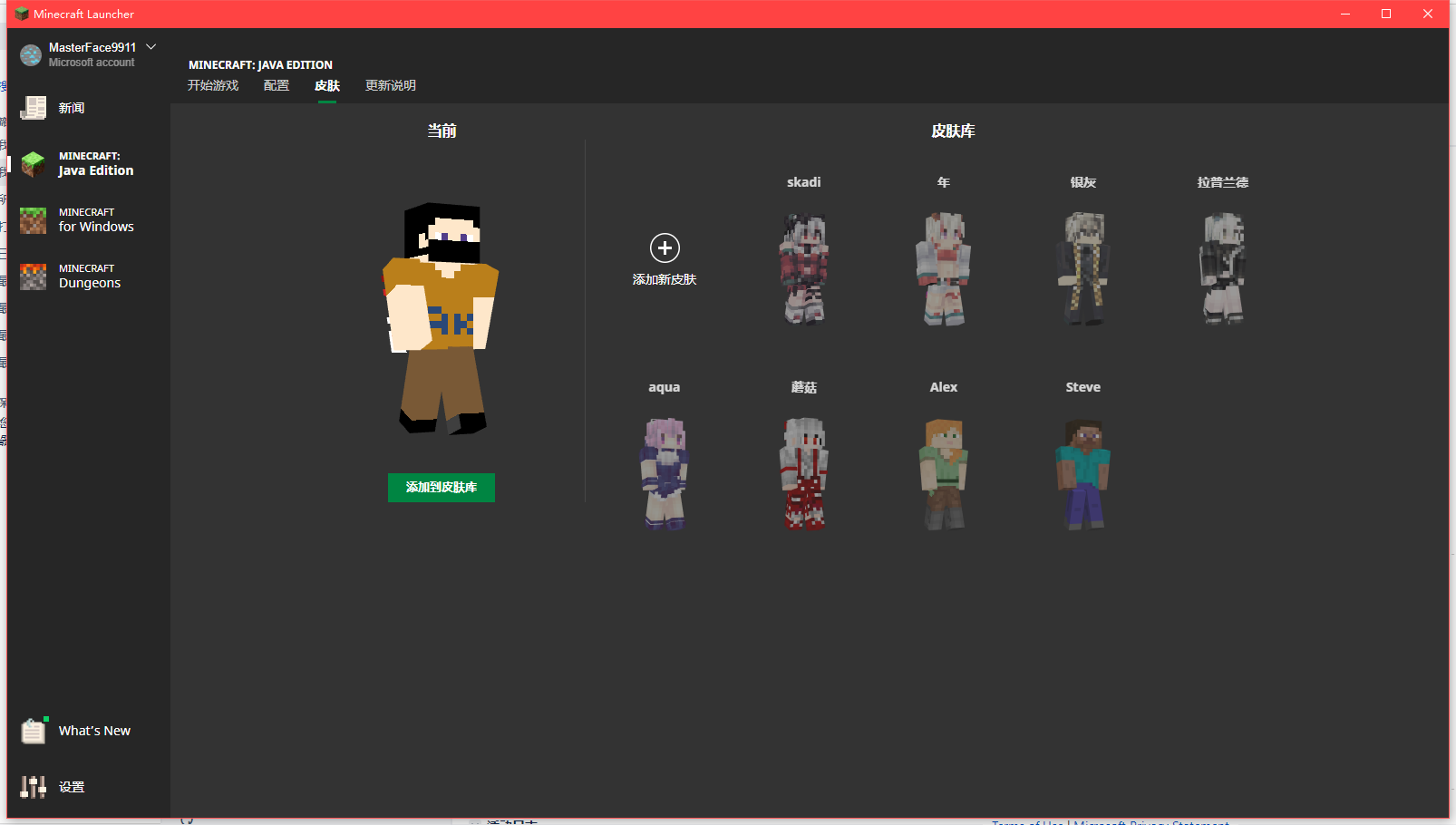1456x825 pixels.
Task: Click the 拉普兰德 skin name label
Action: [1223, 182]
